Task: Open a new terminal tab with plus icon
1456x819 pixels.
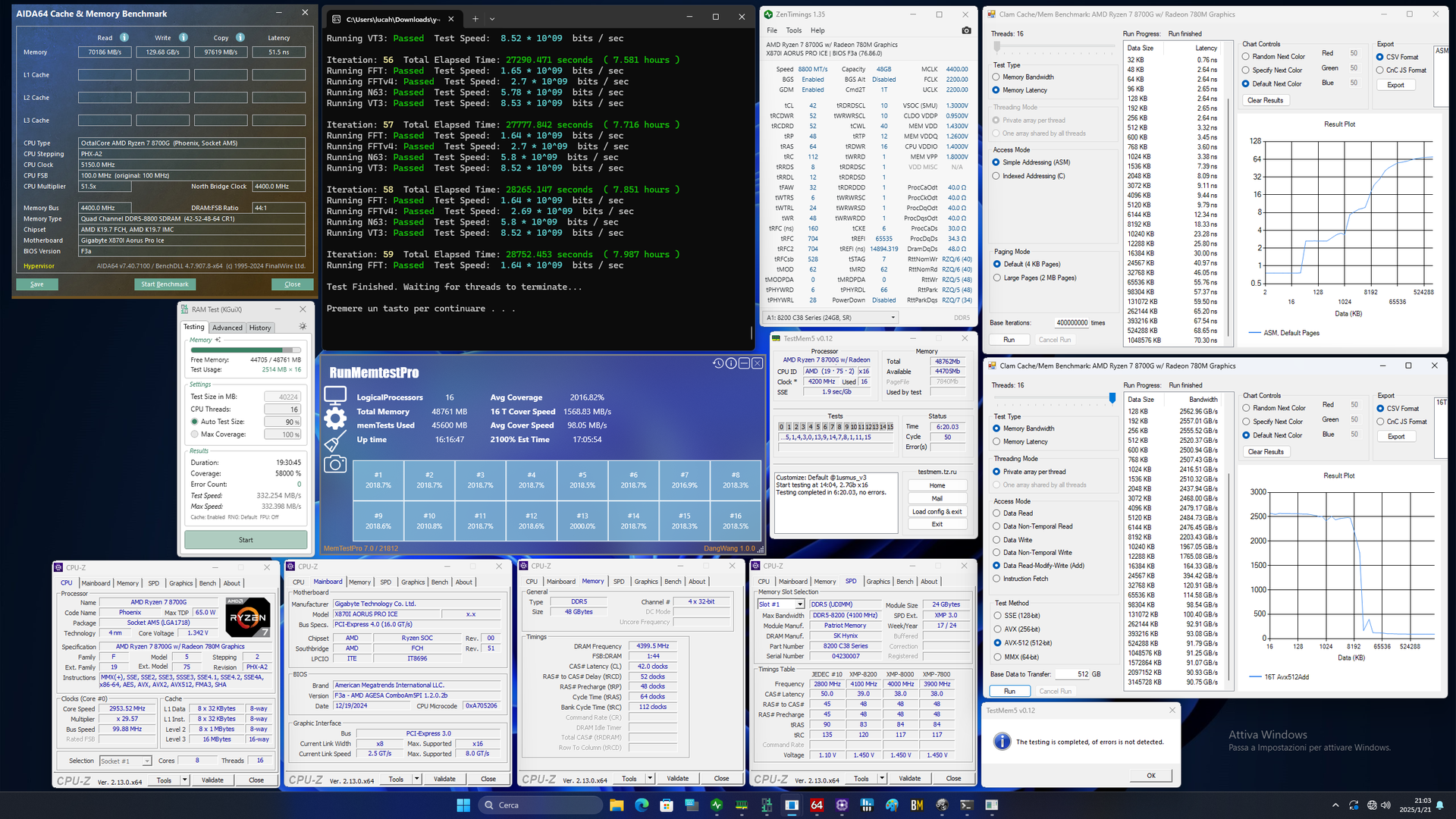Action: click(x=475, y=19)
